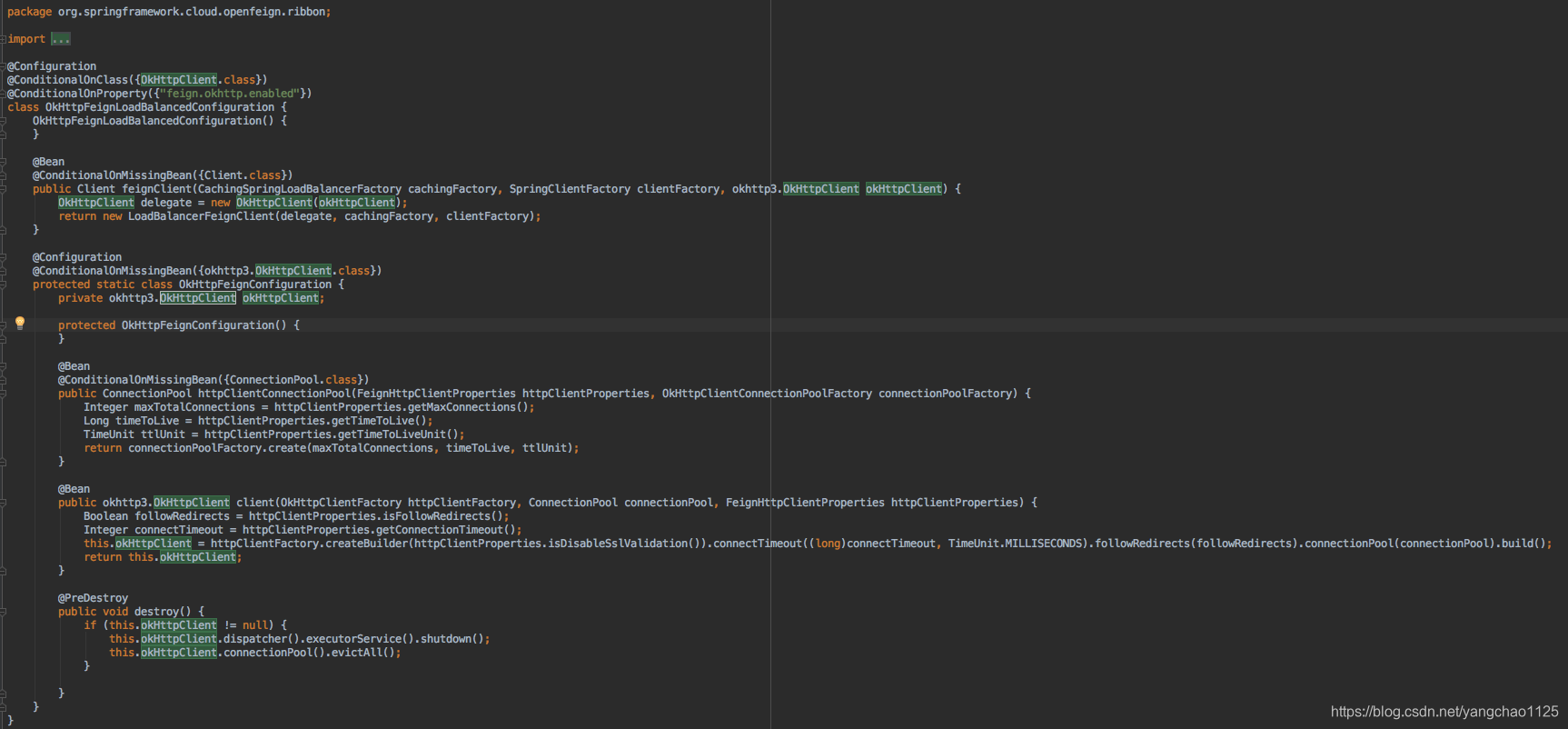This screenshot has height=729, width=1568.
Task: Click the SpringClientFactory parameter type
Action: (x=570, y=189)
